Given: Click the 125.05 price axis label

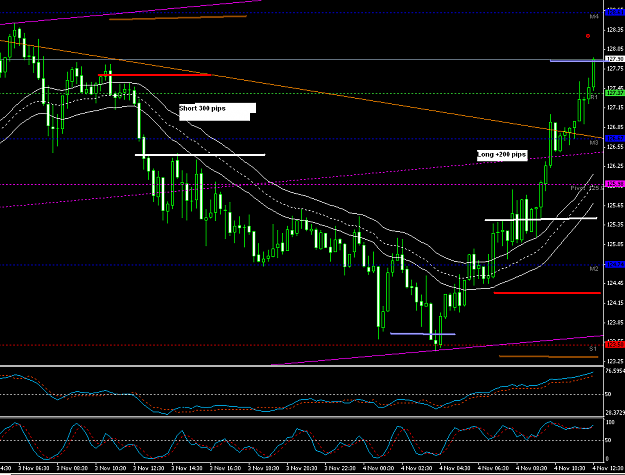Looking at the screenshot, I should 615,244.
